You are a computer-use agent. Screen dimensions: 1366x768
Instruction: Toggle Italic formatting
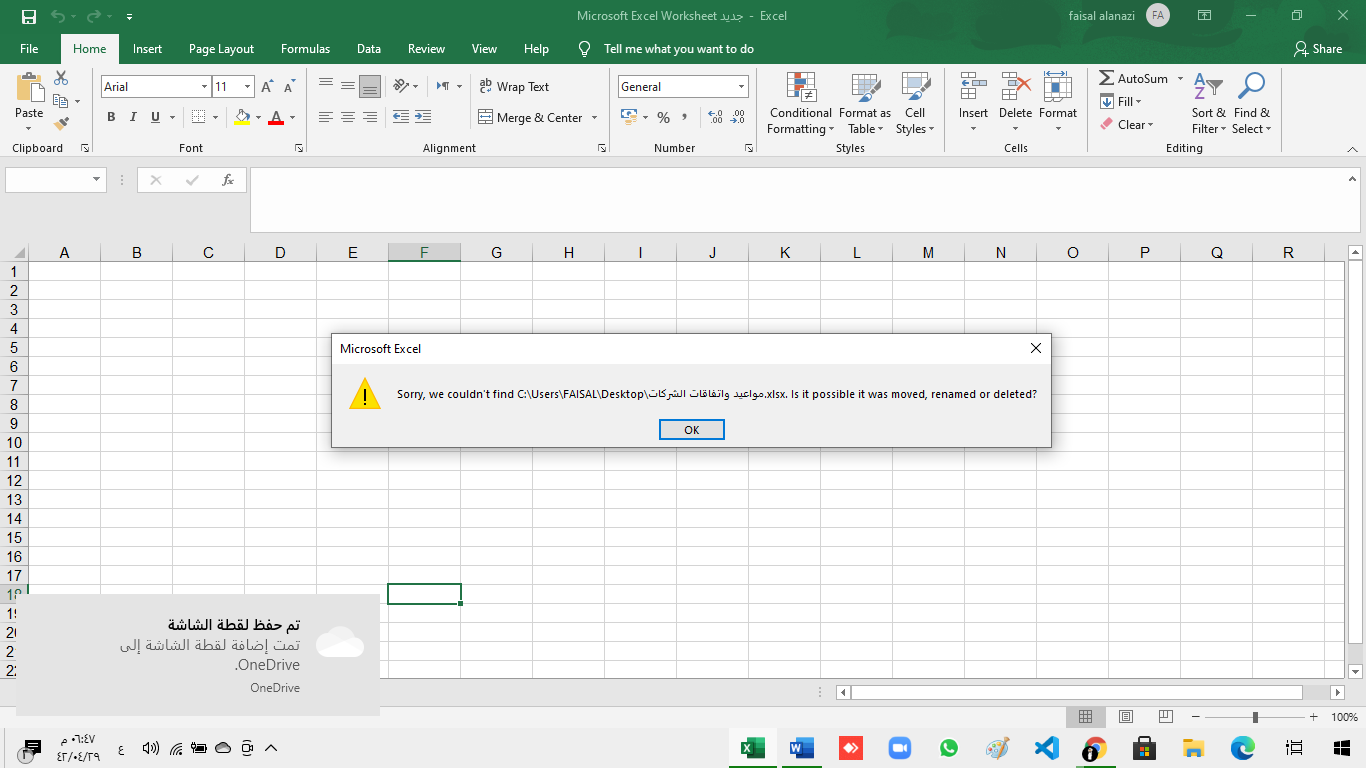tap(133, 117)
